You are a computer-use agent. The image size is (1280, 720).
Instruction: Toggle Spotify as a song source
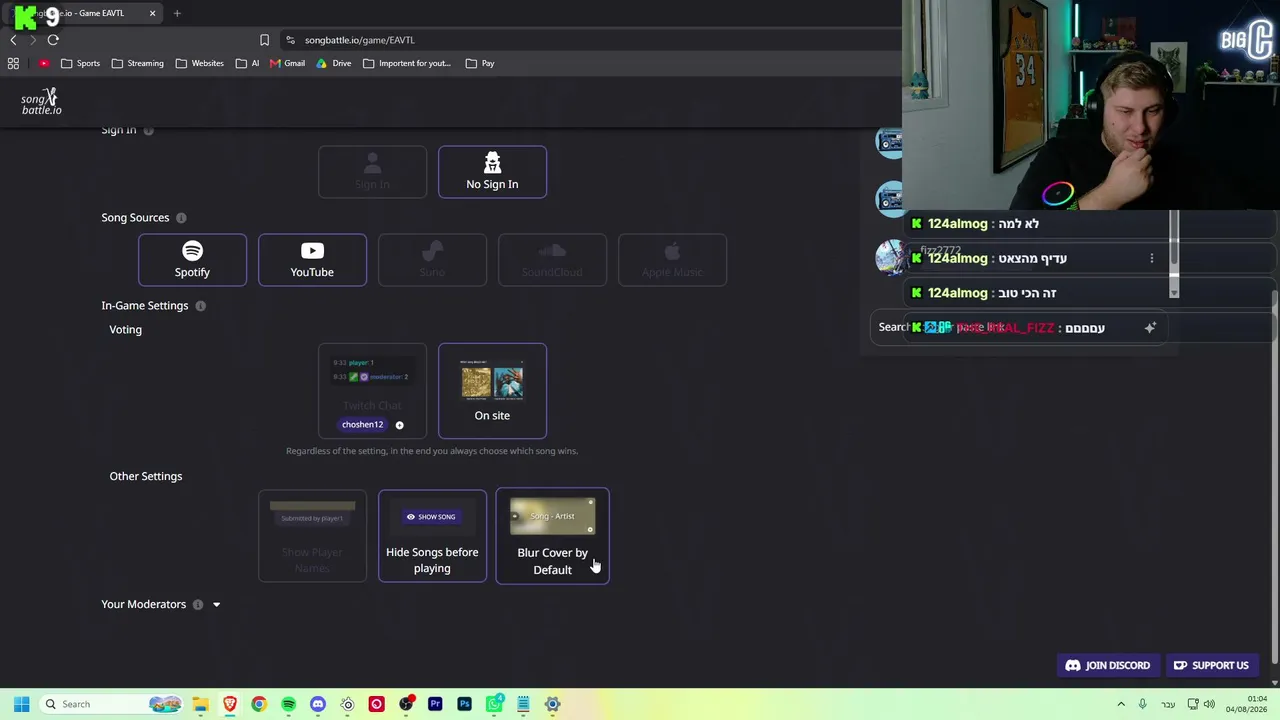(192, 260)
